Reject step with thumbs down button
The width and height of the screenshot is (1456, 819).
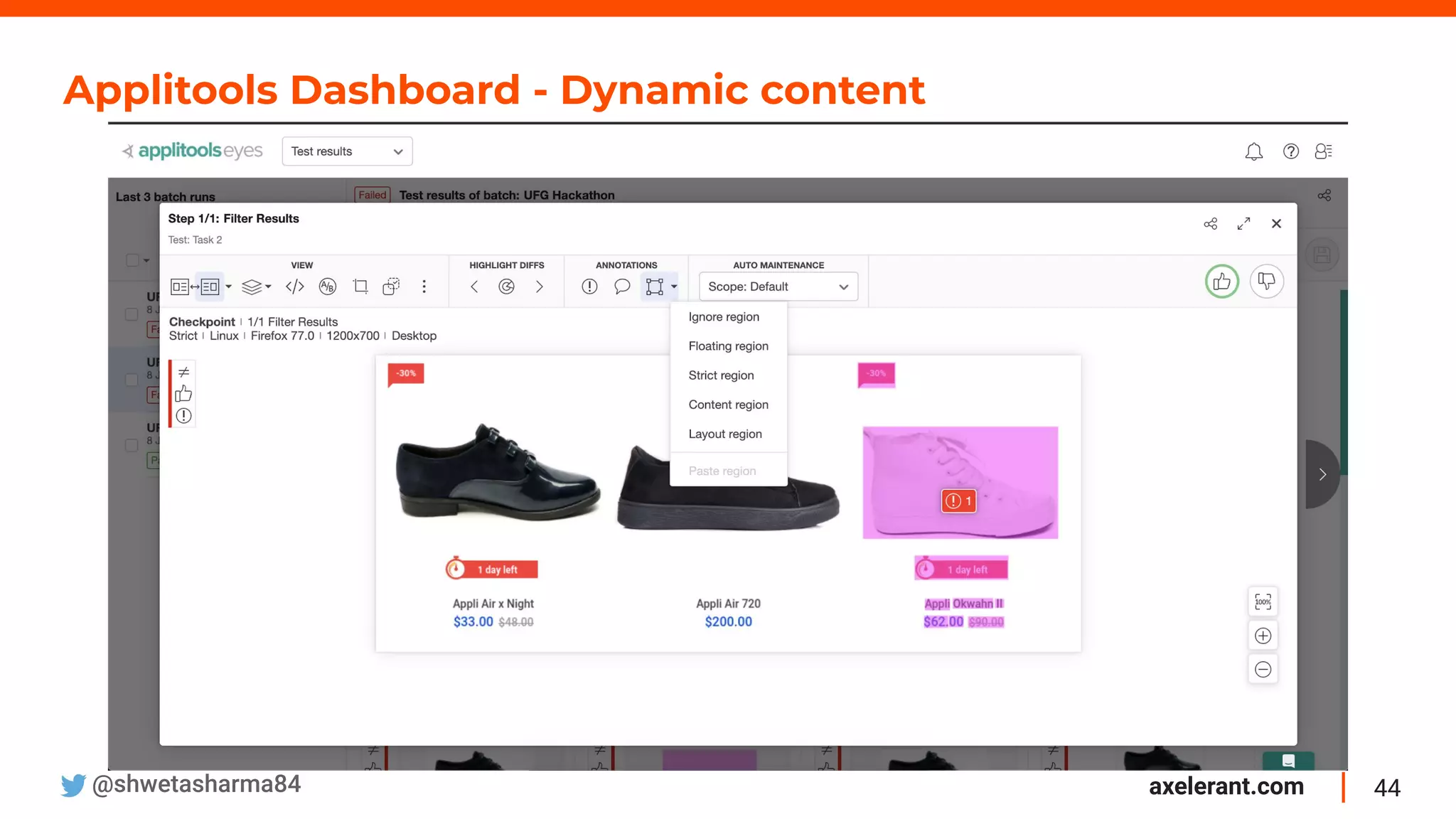tap(1266, 282)
